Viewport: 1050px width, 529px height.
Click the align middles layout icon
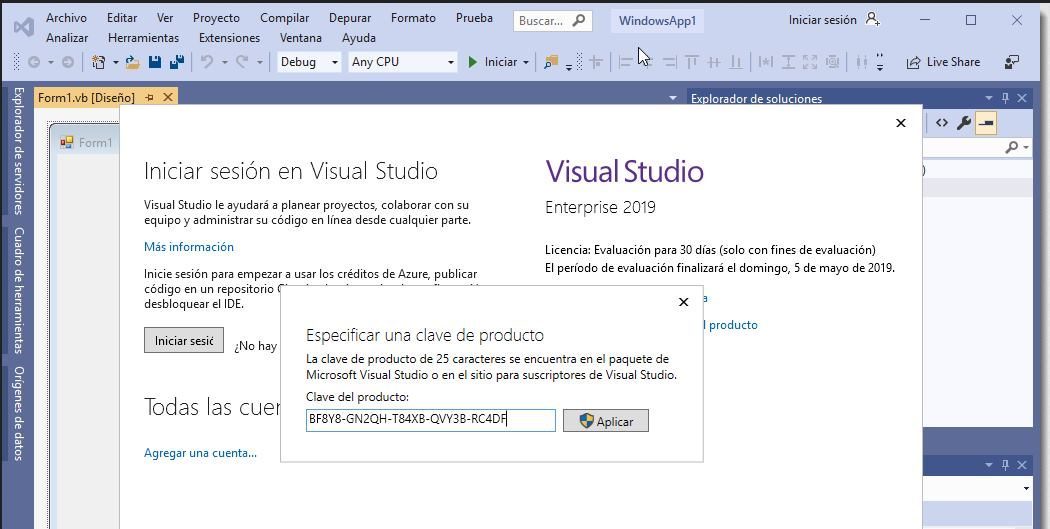(x=714, y=62)
